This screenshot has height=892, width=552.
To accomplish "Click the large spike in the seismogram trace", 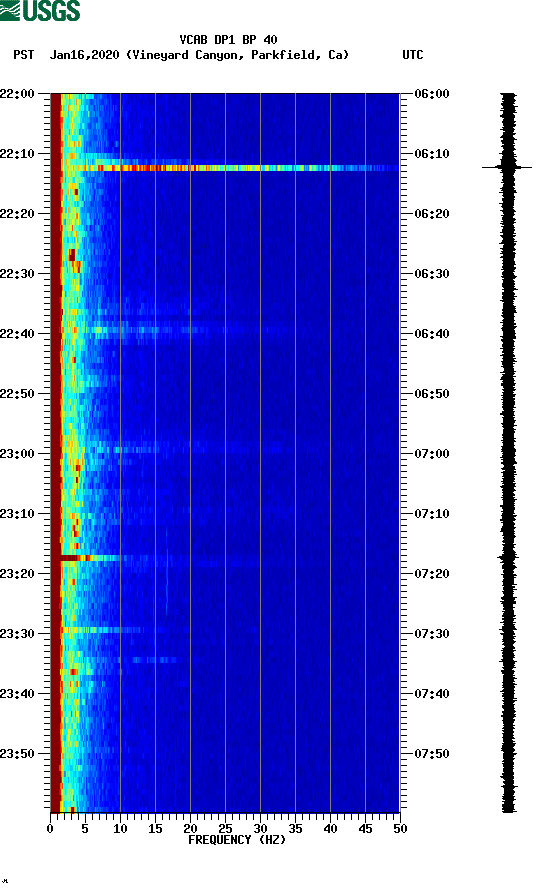I will coord(507,167).
